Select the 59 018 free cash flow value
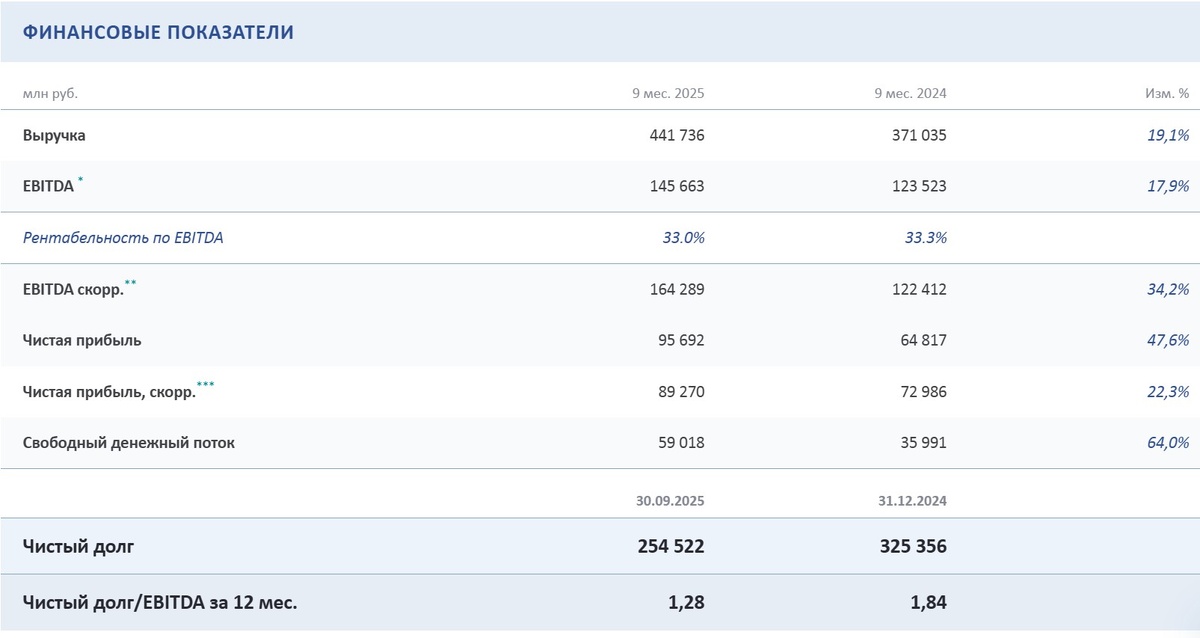The height and width of the screenshot is (638, 1200). tap(681, 443)
